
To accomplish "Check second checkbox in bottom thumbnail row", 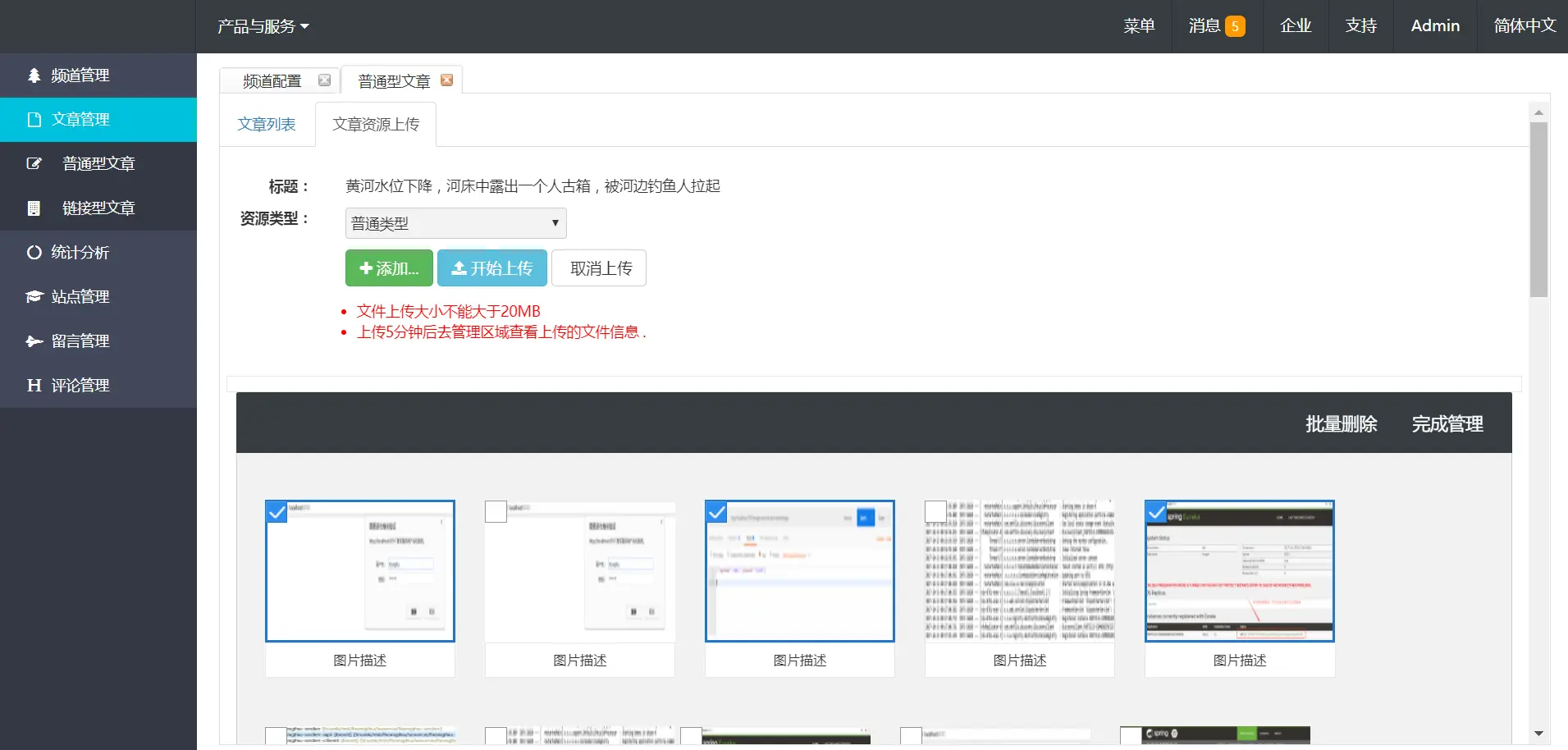I will [x=496, y=737].
